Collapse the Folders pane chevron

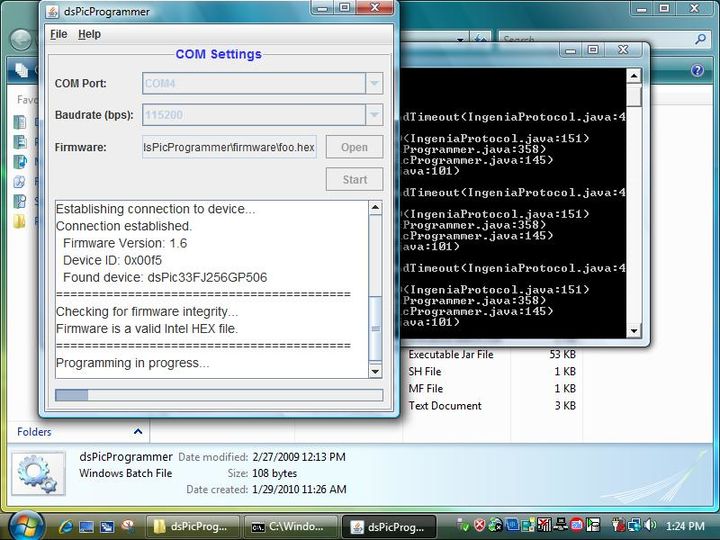[x=138, y=432]
